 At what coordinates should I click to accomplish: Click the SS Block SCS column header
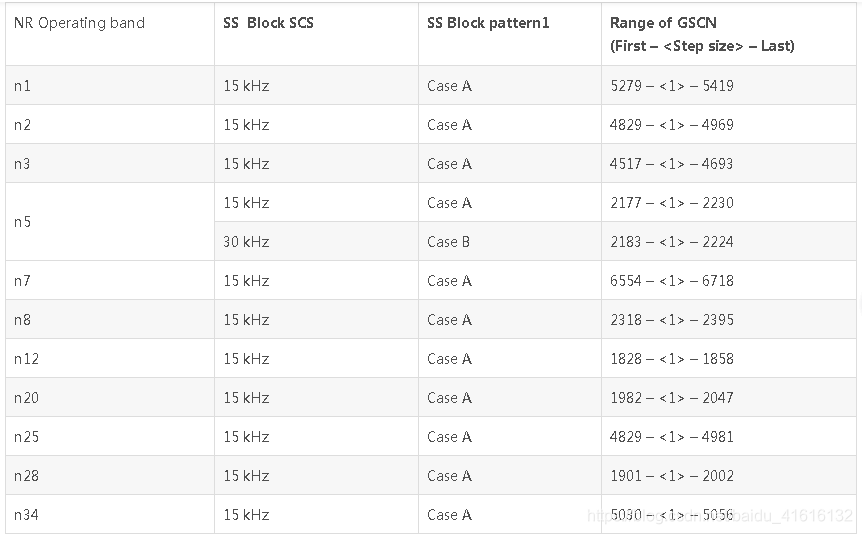coord(268,23)
